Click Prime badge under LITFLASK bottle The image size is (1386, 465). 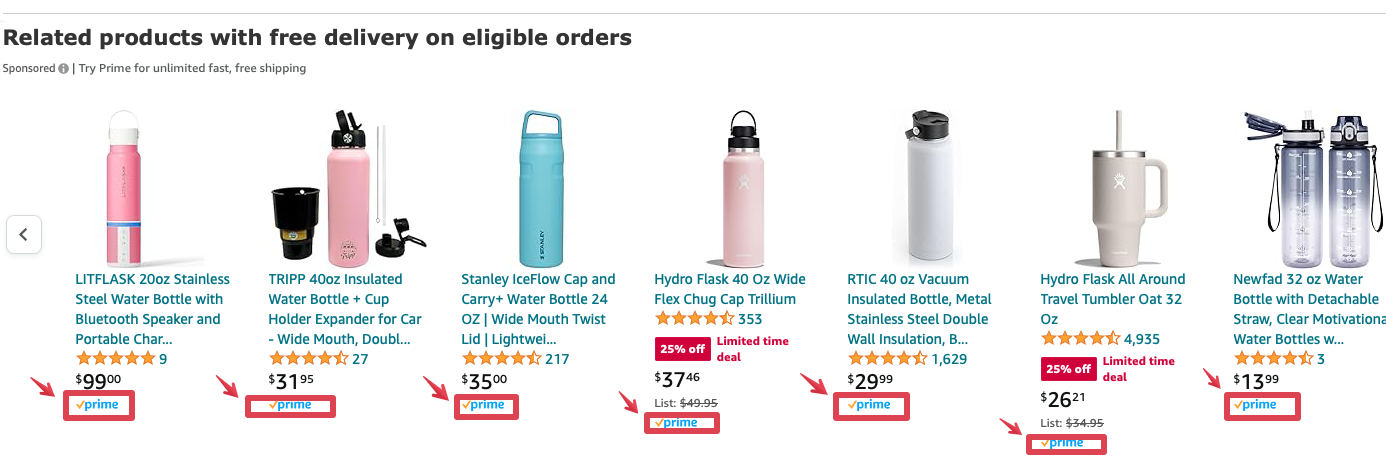pos(98,405)
